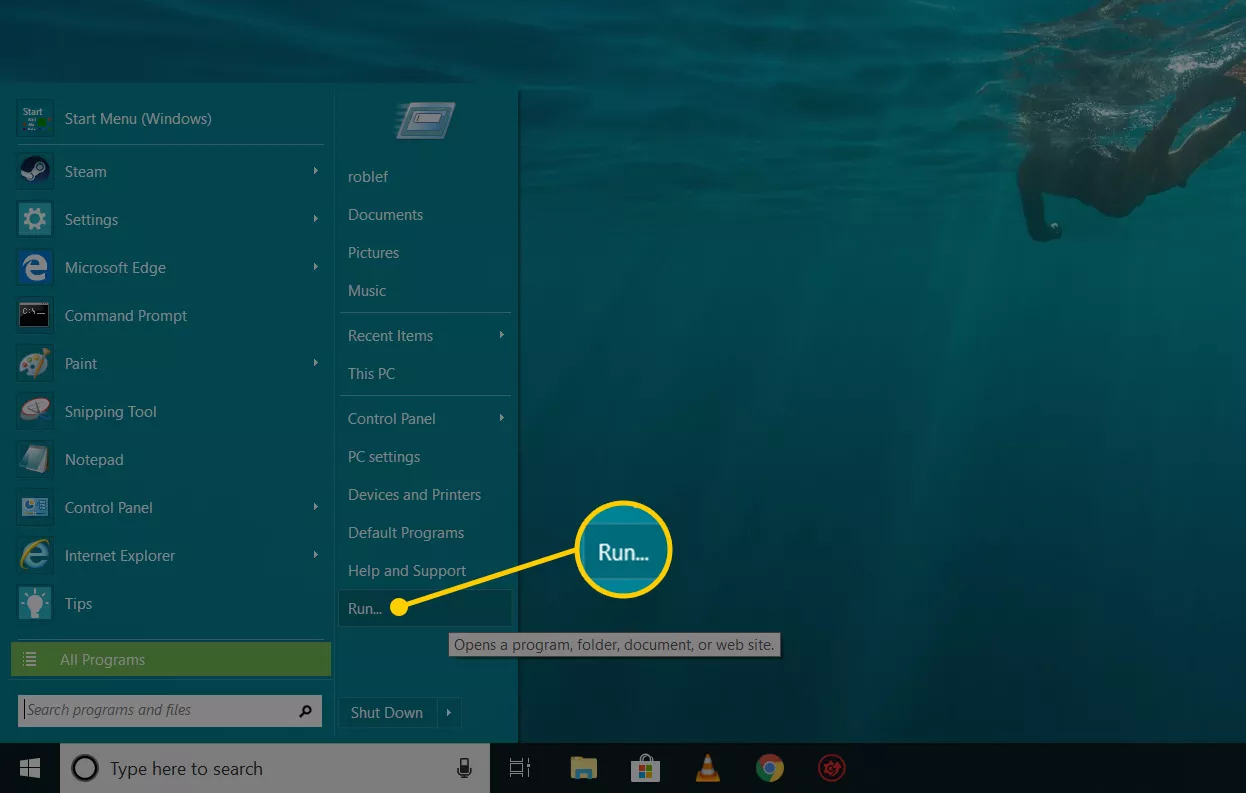Click the Windows Start button on the taskbar
The image size is (1246, 793).
coord(30,768)
